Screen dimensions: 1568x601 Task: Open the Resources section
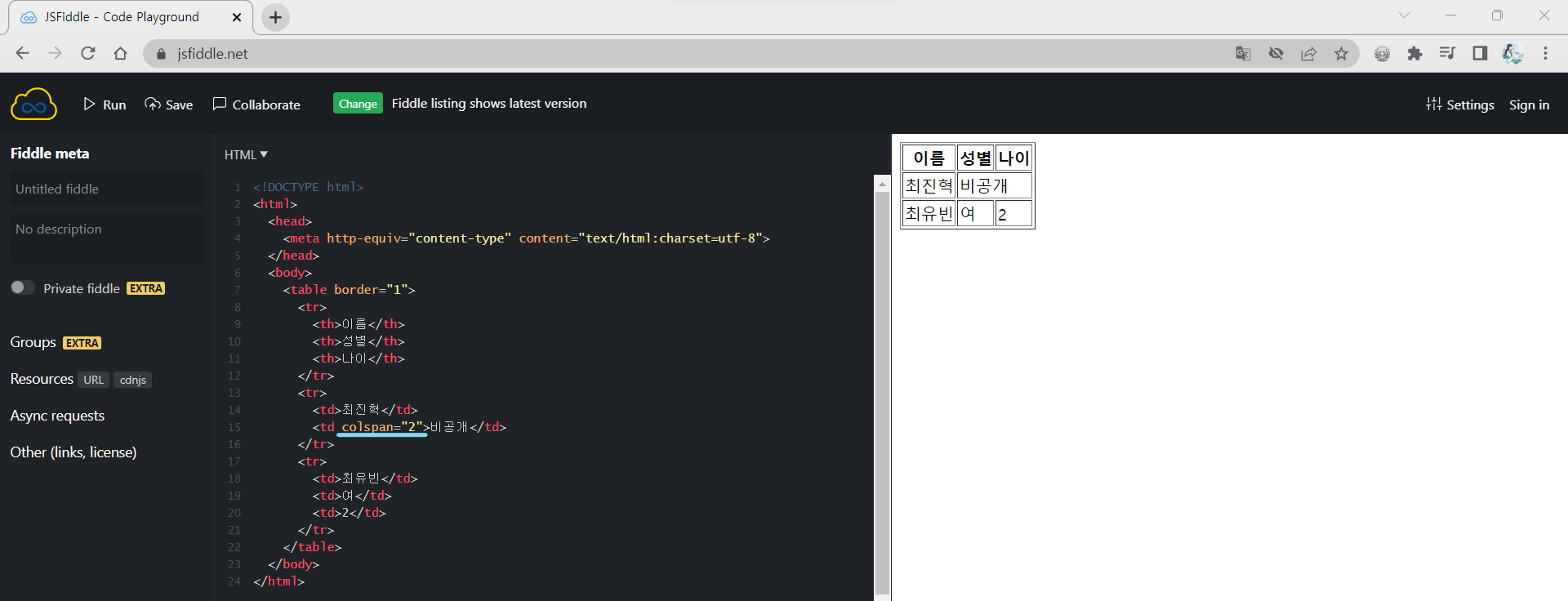(42, 379)
